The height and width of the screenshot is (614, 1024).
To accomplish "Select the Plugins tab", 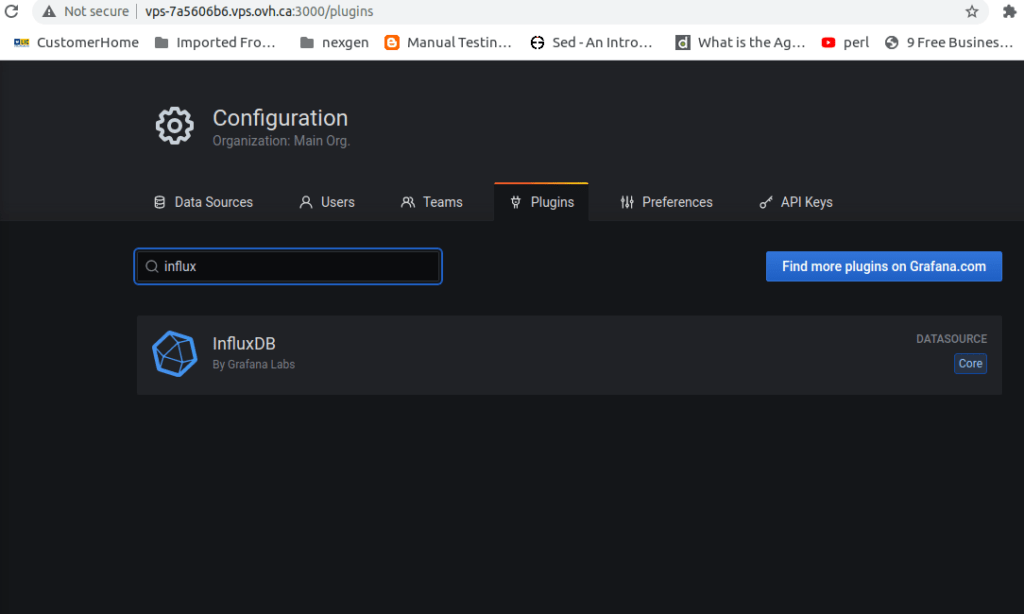I will pyautogui.click(x=541, y=202).
